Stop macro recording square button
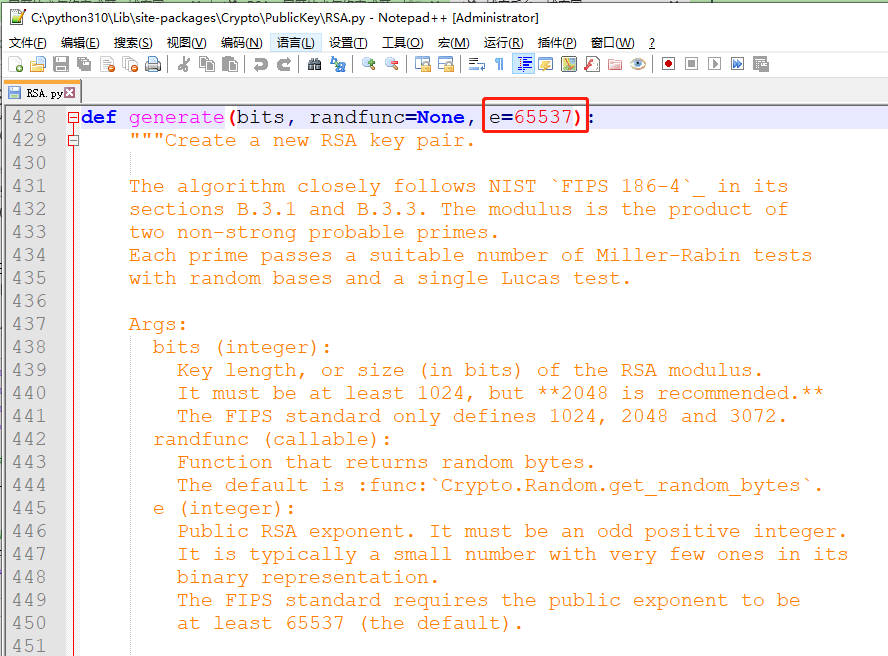 click(x=691, y=64)
